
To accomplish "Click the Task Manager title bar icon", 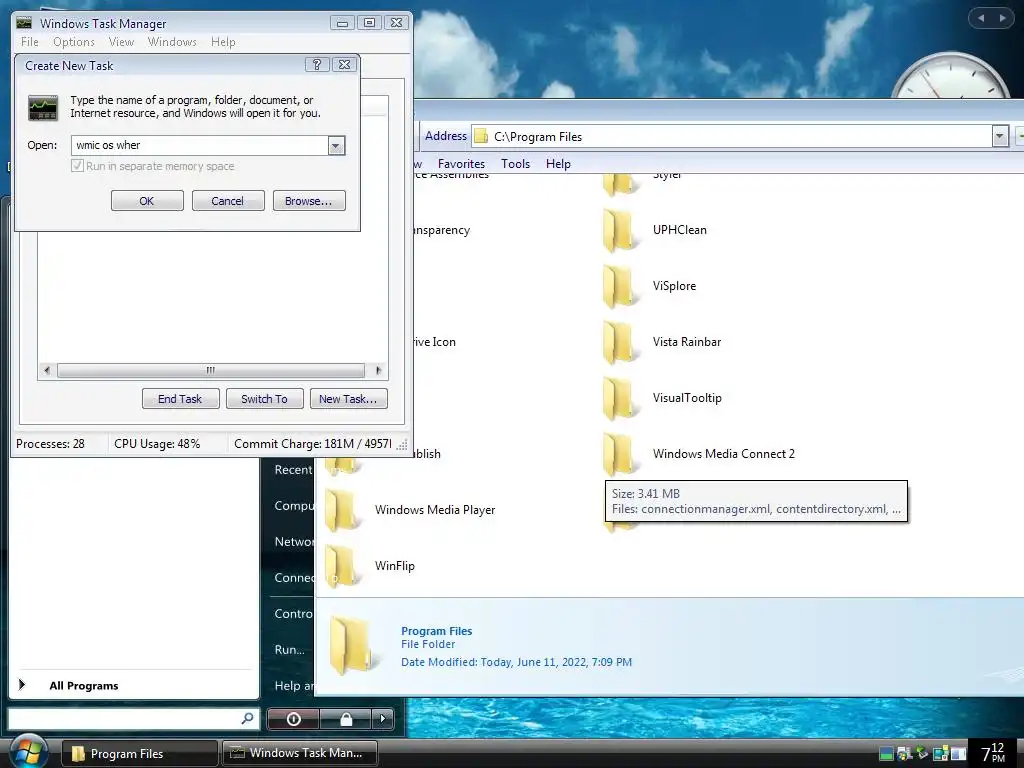I will [24, 23].
